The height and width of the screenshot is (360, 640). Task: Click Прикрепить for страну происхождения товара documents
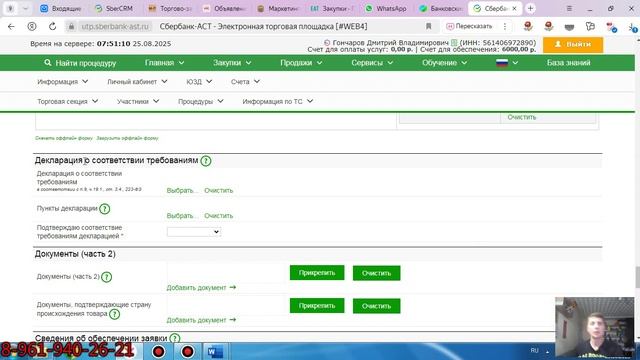point(317,306)
